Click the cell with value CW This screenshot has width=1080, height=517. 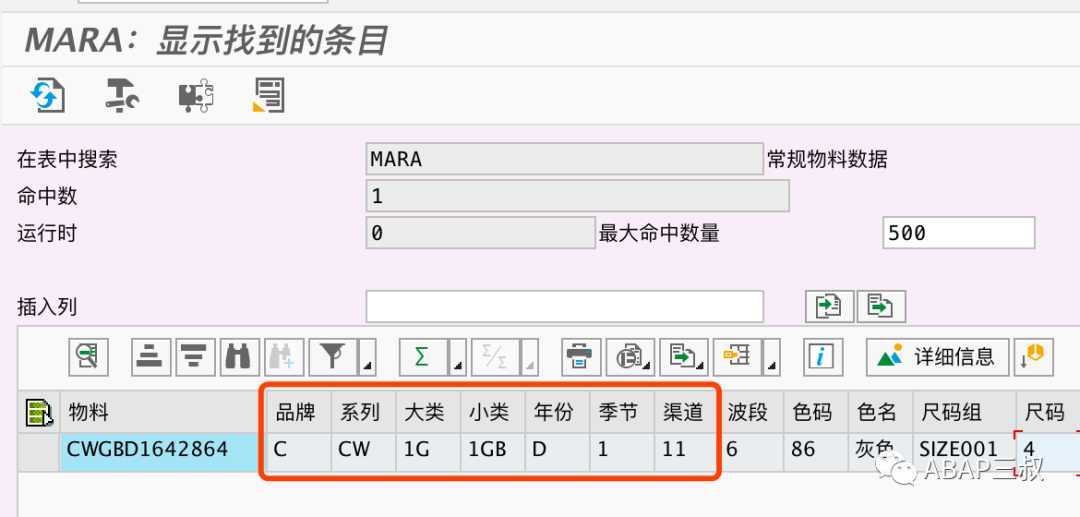(x=364, y=451)
